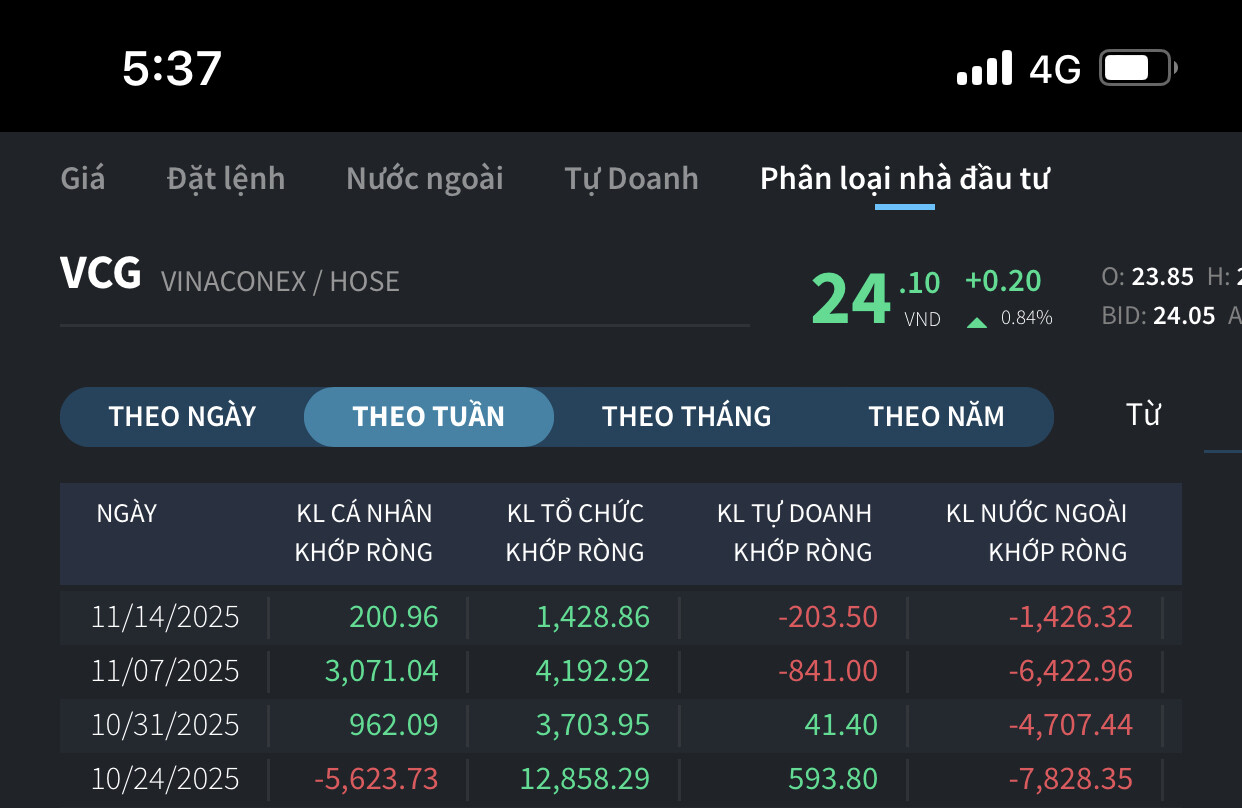Screen dimensions: 1242x808
Task: Click the green price up-arrow icon
Action: (977, 322)
